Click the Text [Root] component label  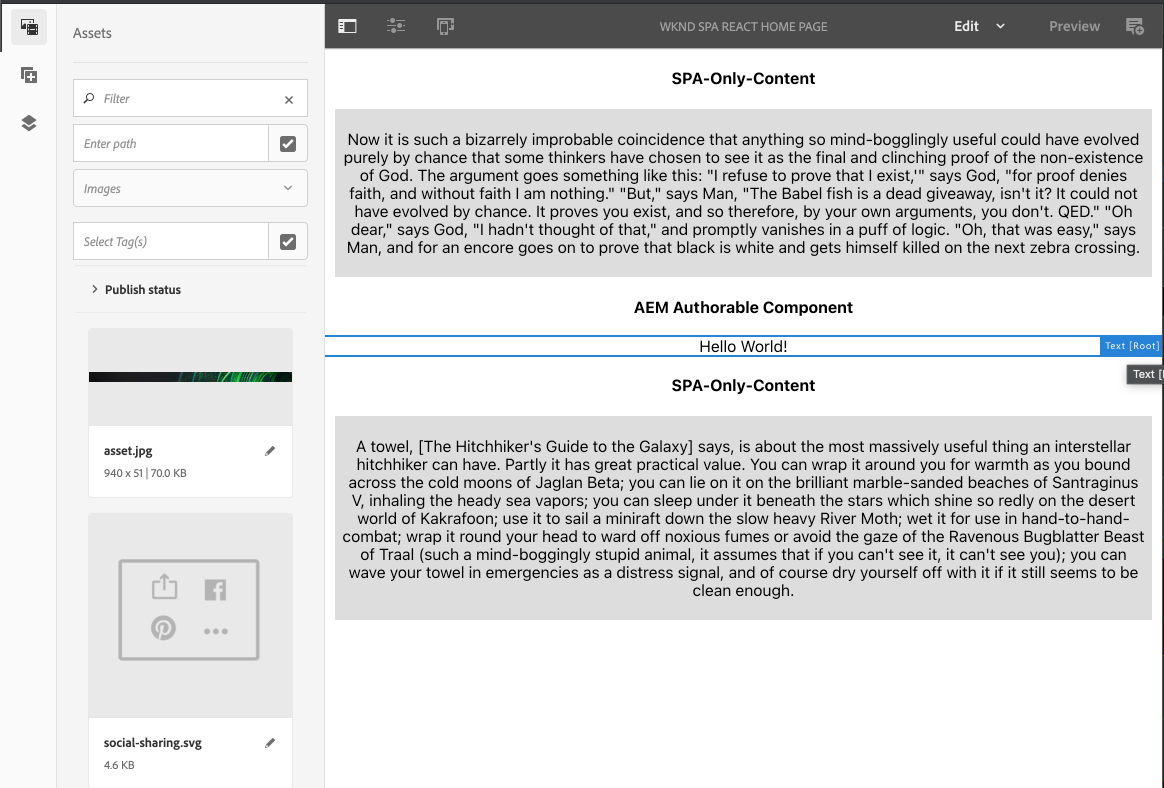pyautogui.click(x=1131, y=346)
